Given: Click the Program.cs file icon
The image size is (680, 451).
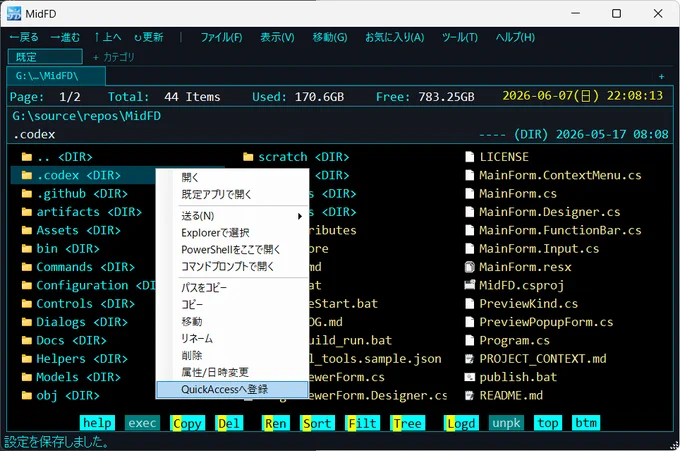Looking at the screenshot, I should pos(469,340).
